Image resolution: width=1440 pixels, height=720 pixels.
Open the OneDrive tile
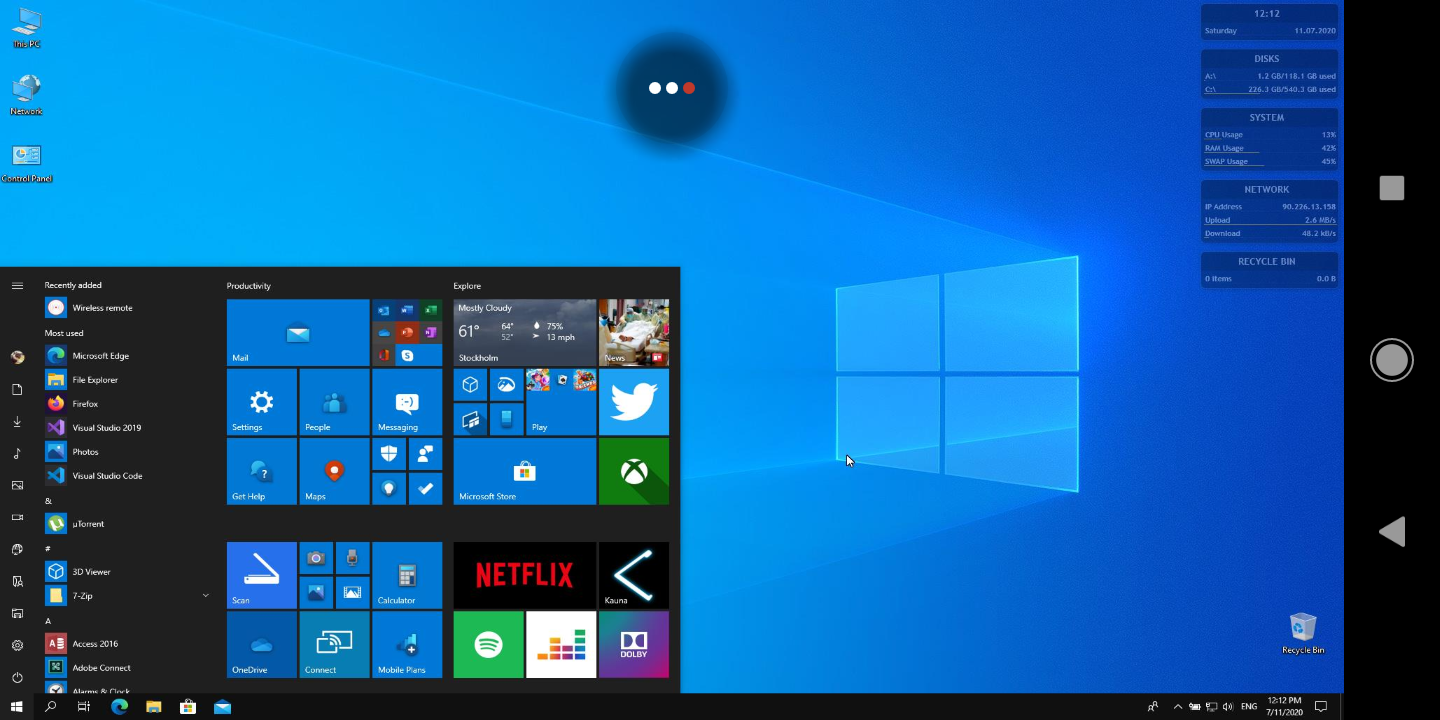pos(262,645)
